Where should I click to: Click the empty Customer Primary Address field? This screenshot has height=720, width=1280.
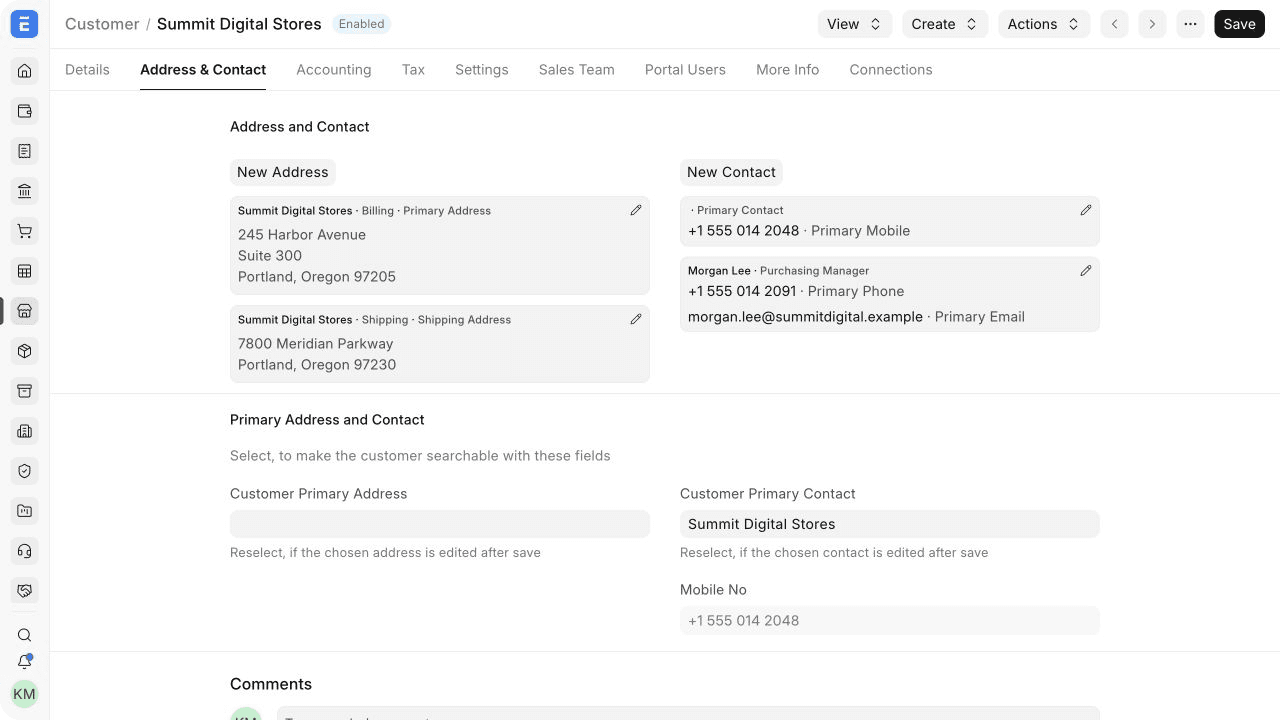[440, 524]
